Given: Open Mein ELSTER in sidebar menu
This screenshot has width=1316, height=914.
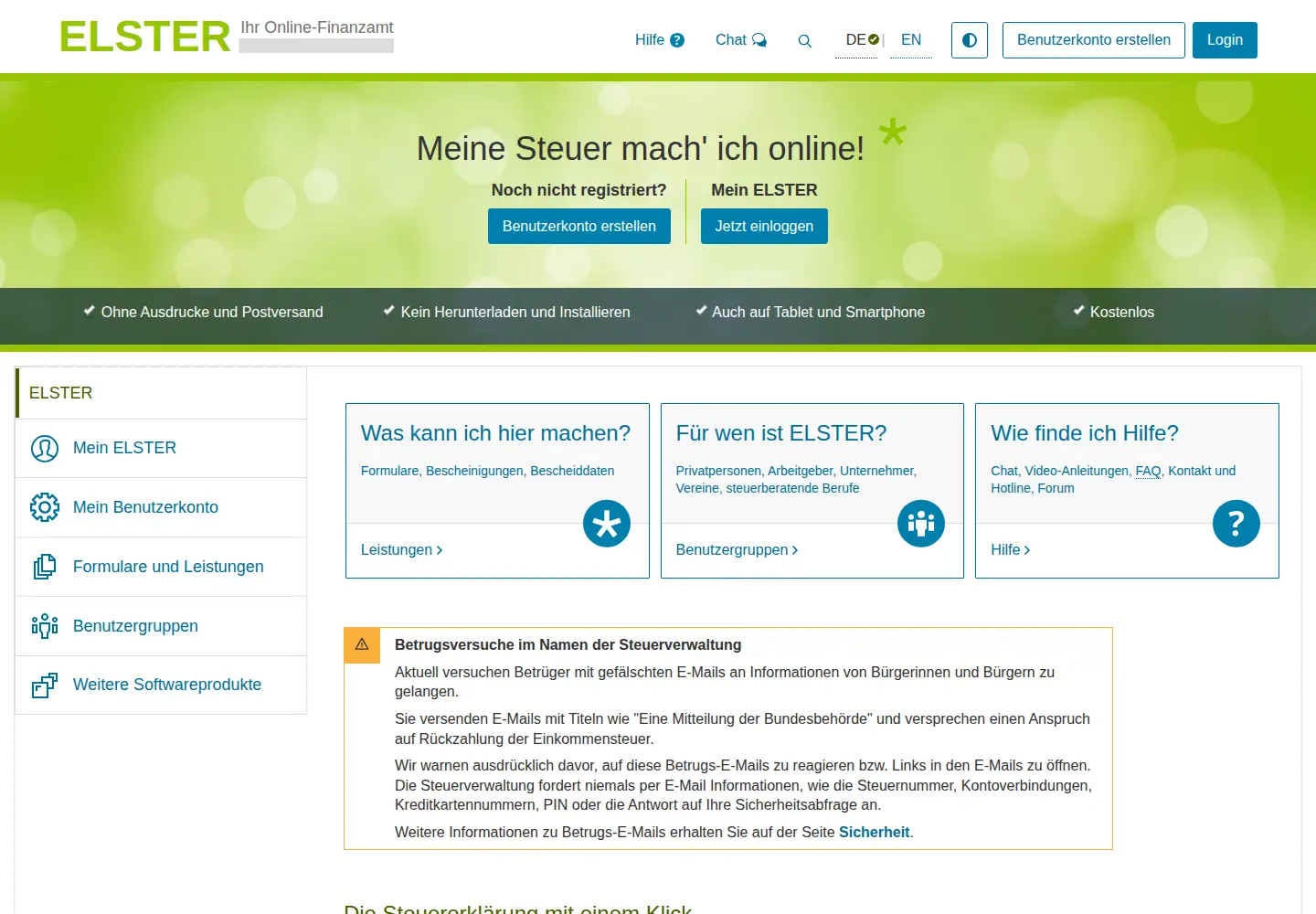Looking at the screenshot, I should tap(161, 448).
